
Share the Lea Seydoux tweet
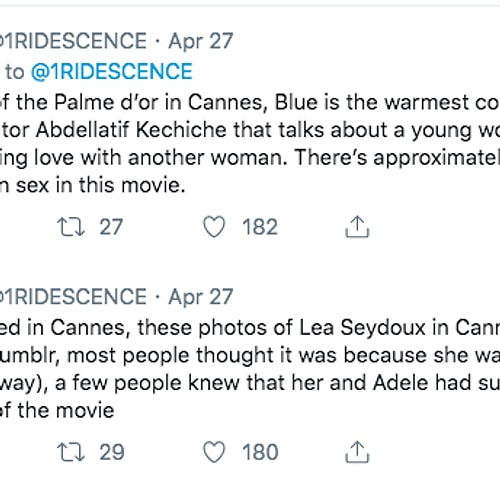(x=357, y=452)
